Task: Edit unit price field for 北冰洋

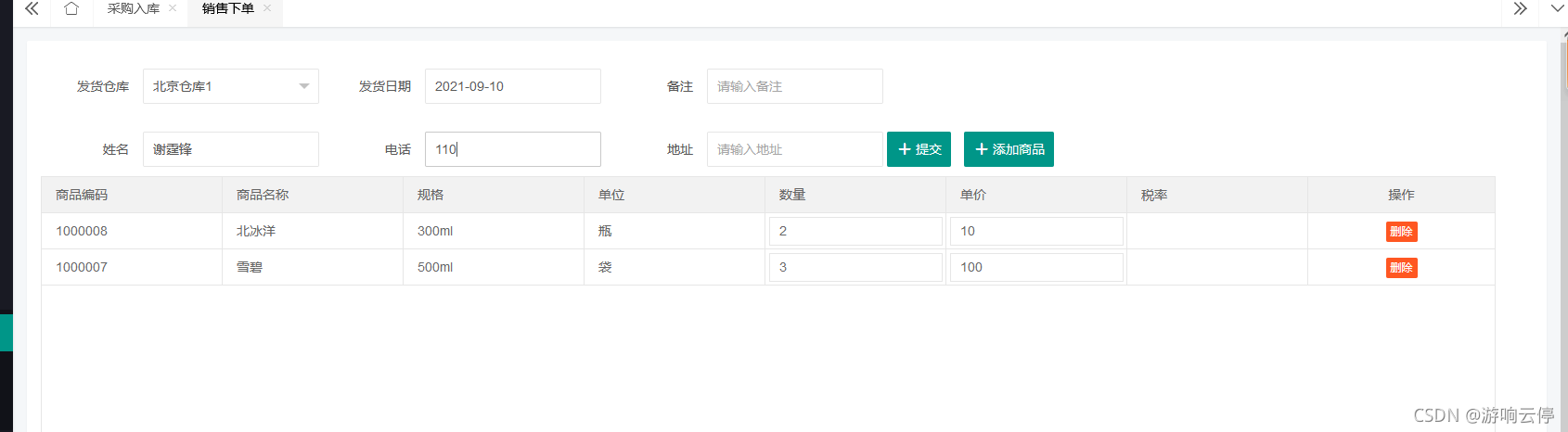Action: click(x=1036, y=232)
